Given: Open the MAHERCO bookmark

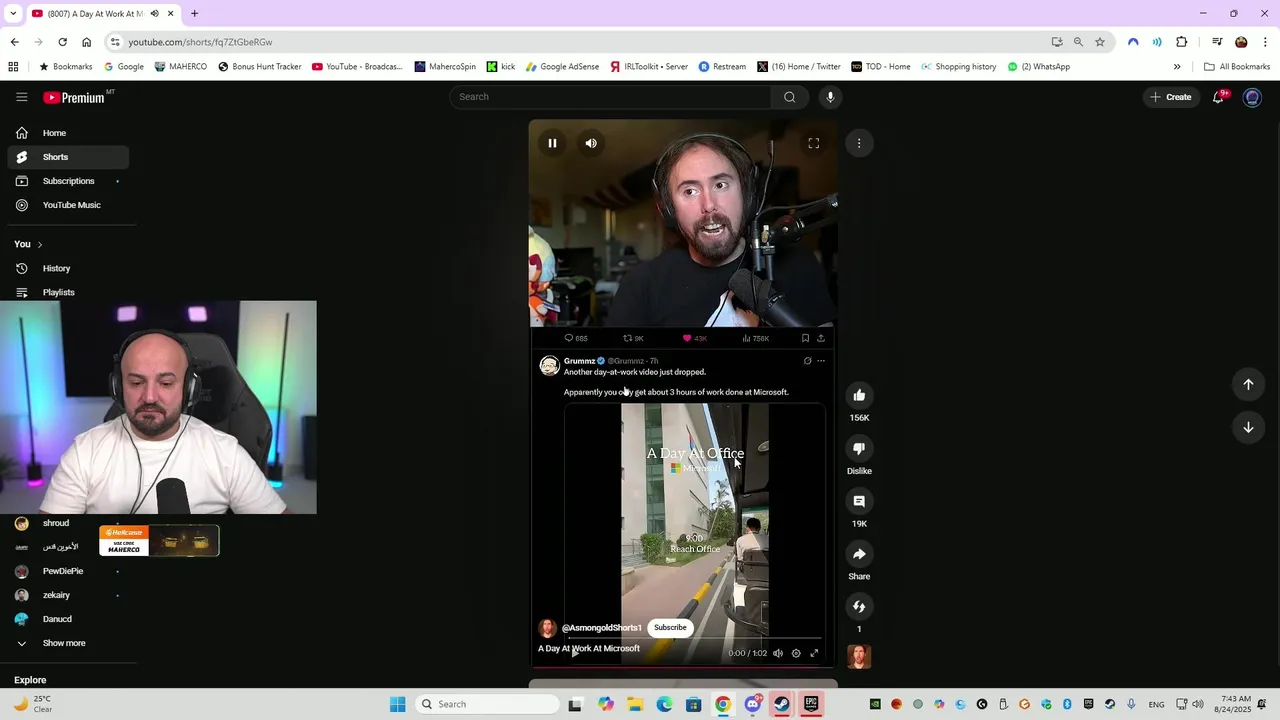Looking at the screenshot, I should 181,67.
